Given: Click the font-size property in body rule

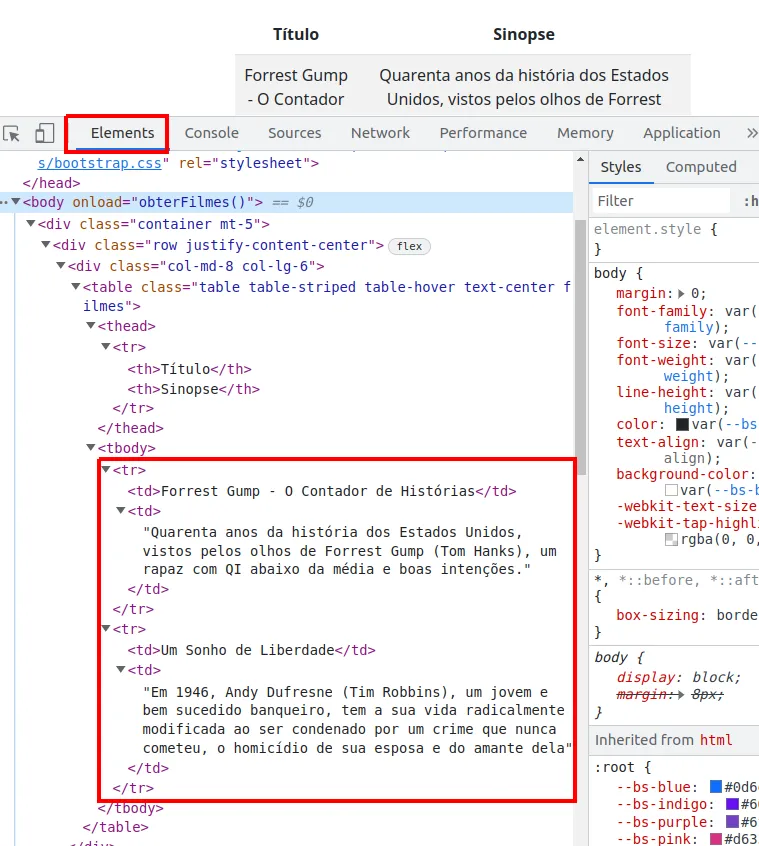Looking at the screenshot, I should pos(654,343).
